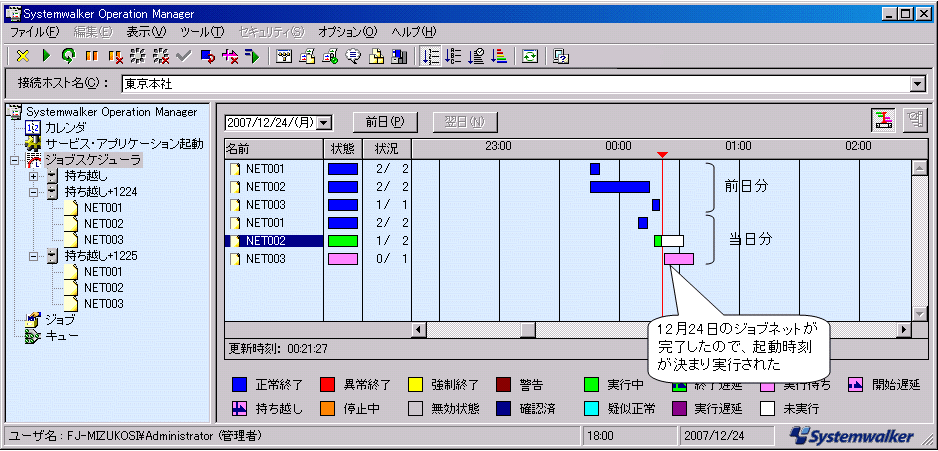Click the blue lines with green arrow icon

pyautogui.click(x=252, y=56)
